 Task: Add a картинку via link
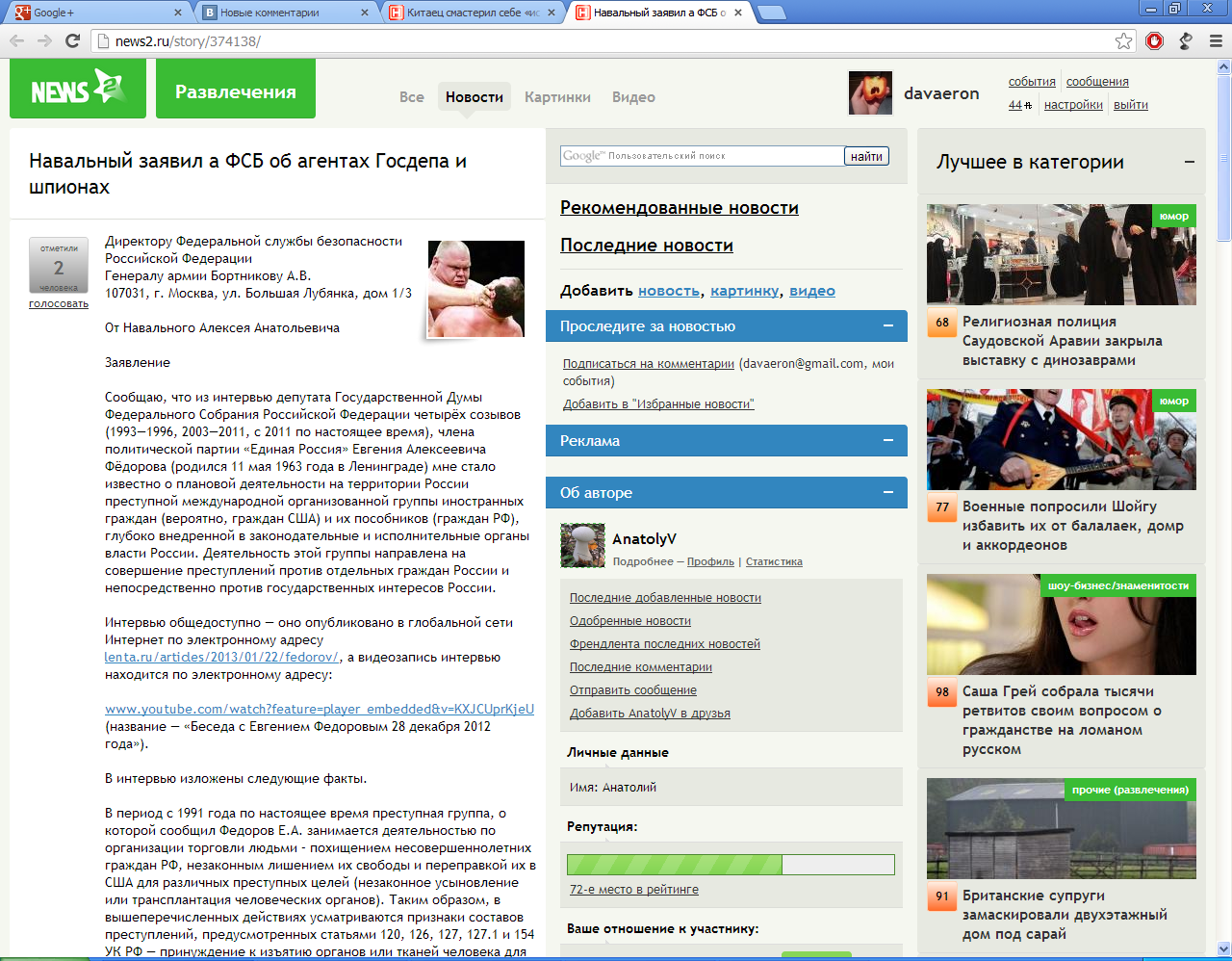[x=745, y=291]
